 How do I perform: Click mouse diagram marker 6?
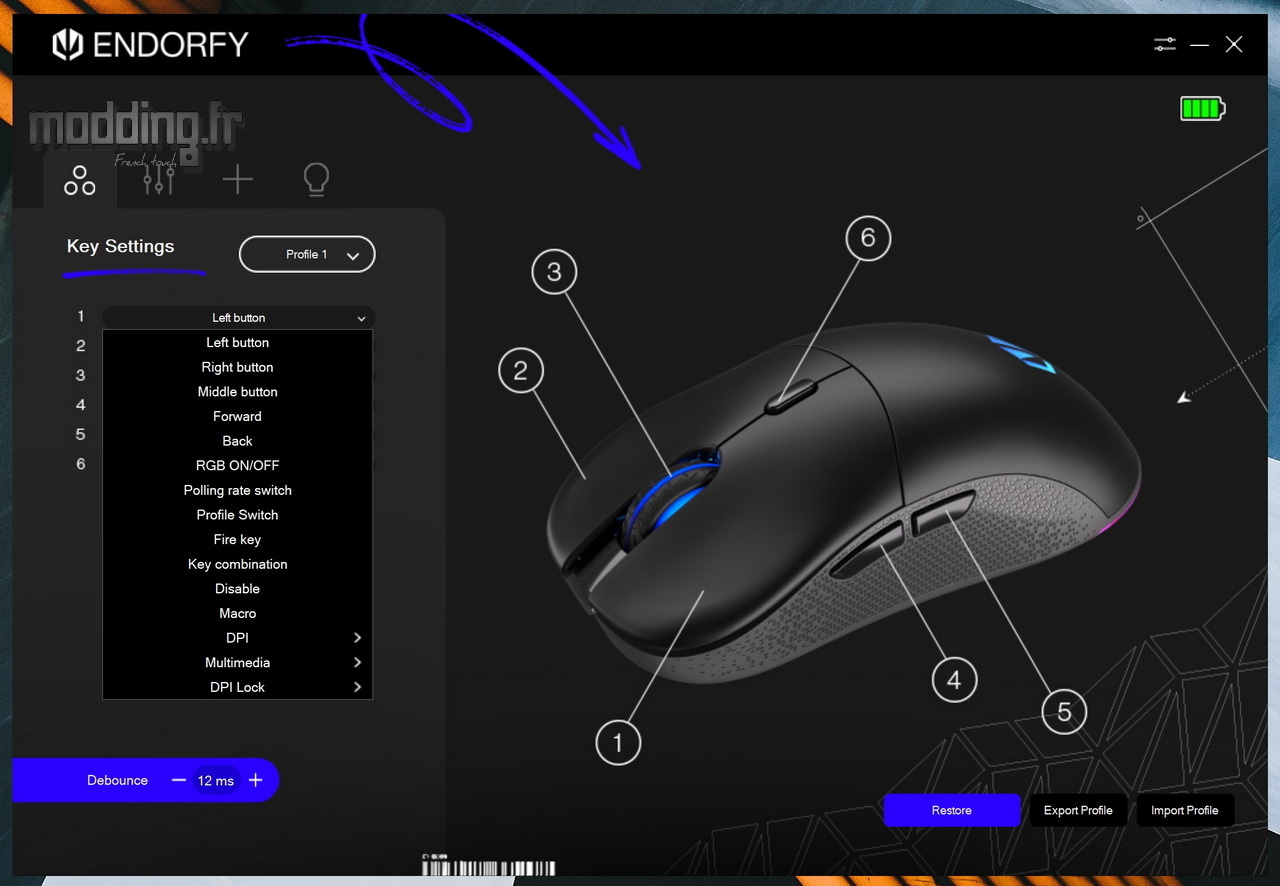868,238
